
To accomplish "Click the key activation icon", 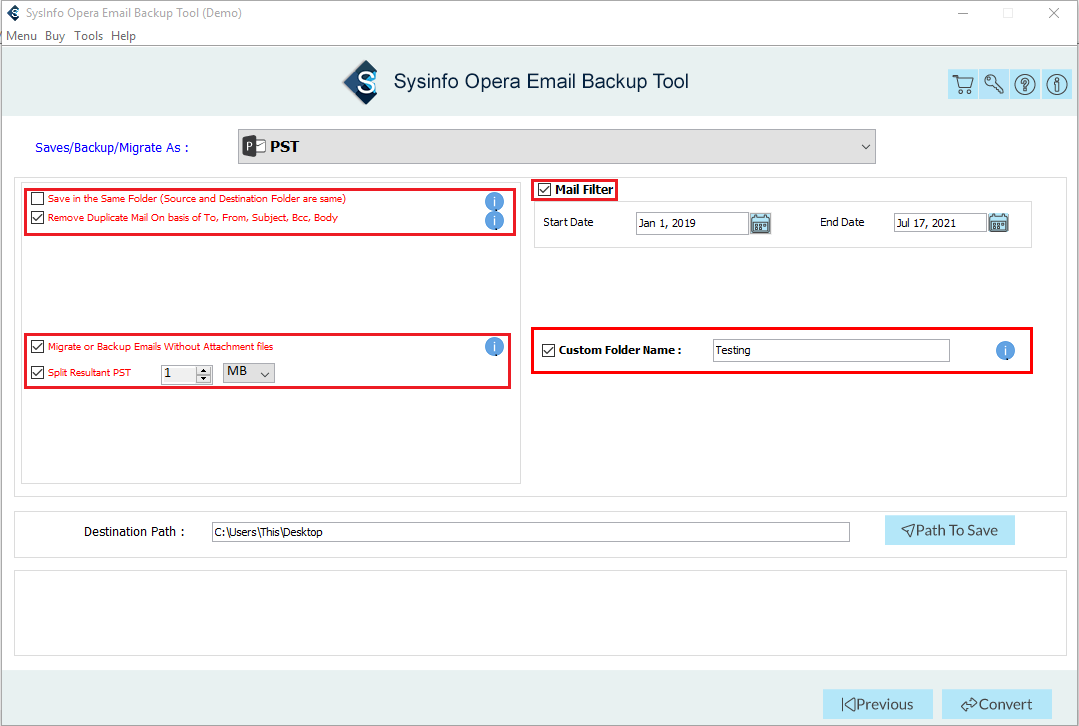I will click(994, 84).
